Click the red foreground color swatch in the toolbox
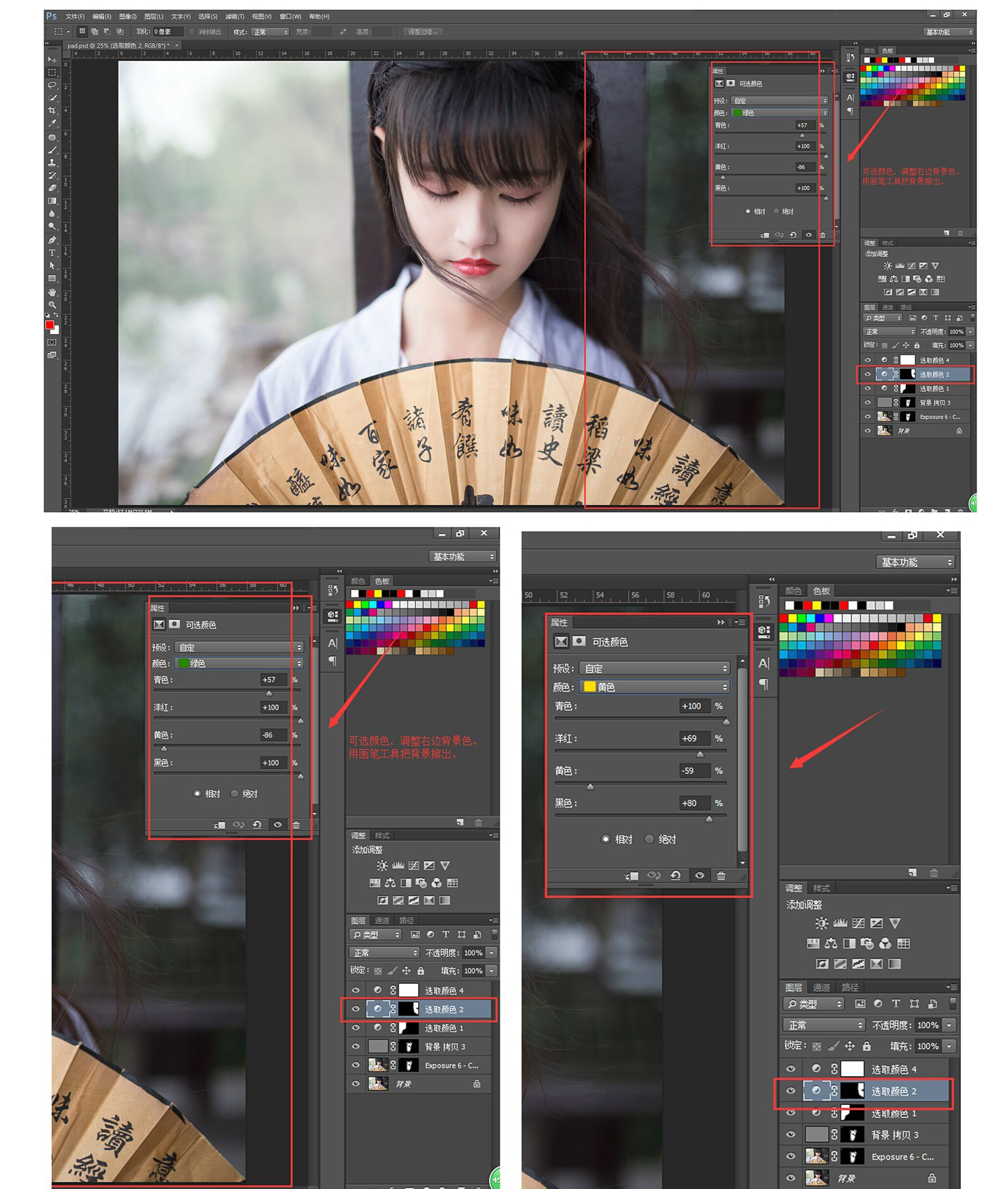Image resolution: width=1008 pixels, height=1189 pixels. tap(49, 325)
